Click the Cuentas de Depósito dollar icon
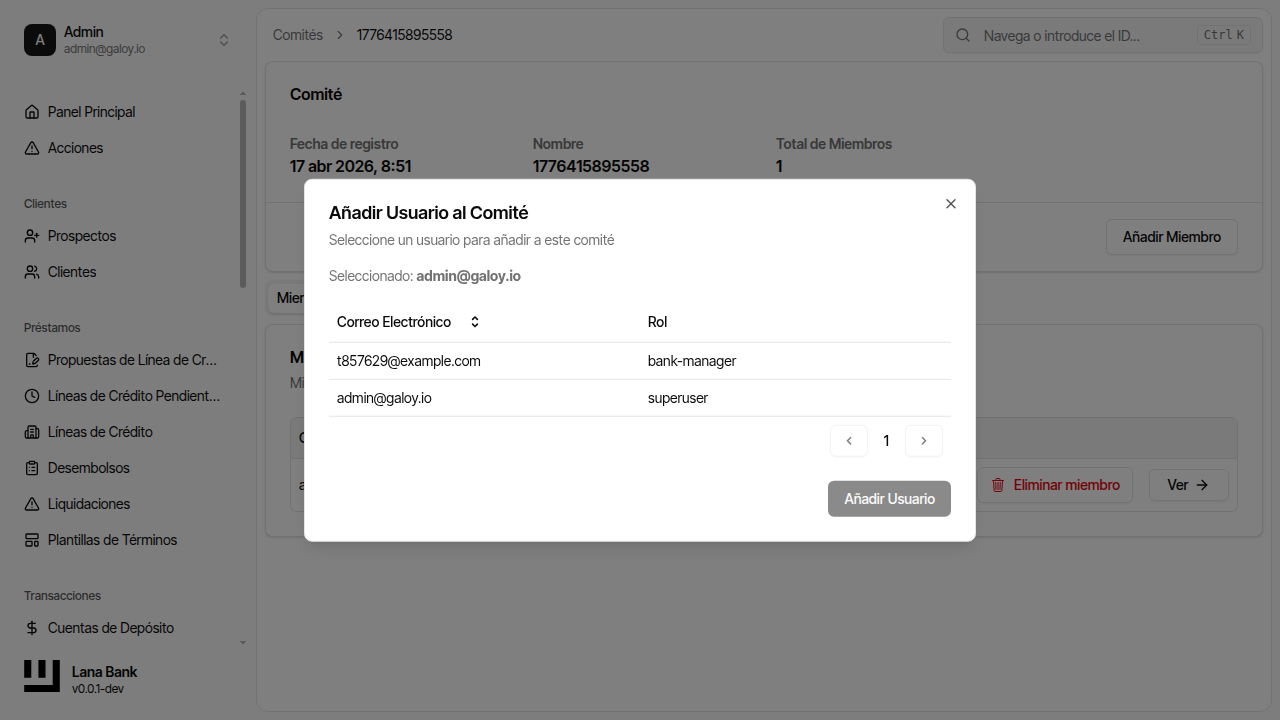Image resolution: width=1280 pixels, height=720 pixels. (x=32, y=628)
